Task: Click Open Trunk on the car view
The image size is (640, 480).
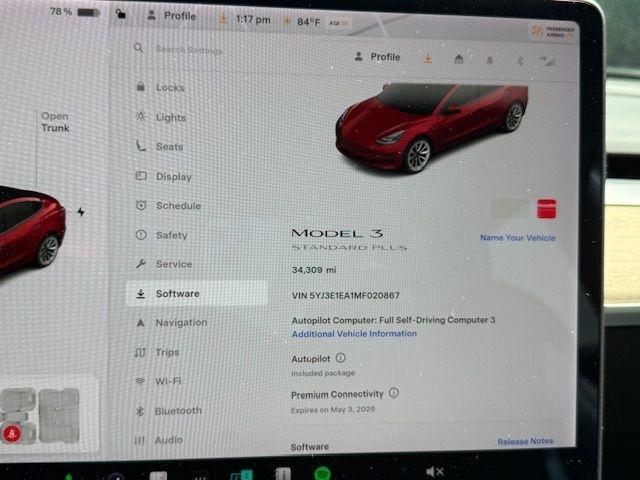Action: point(55,122)
